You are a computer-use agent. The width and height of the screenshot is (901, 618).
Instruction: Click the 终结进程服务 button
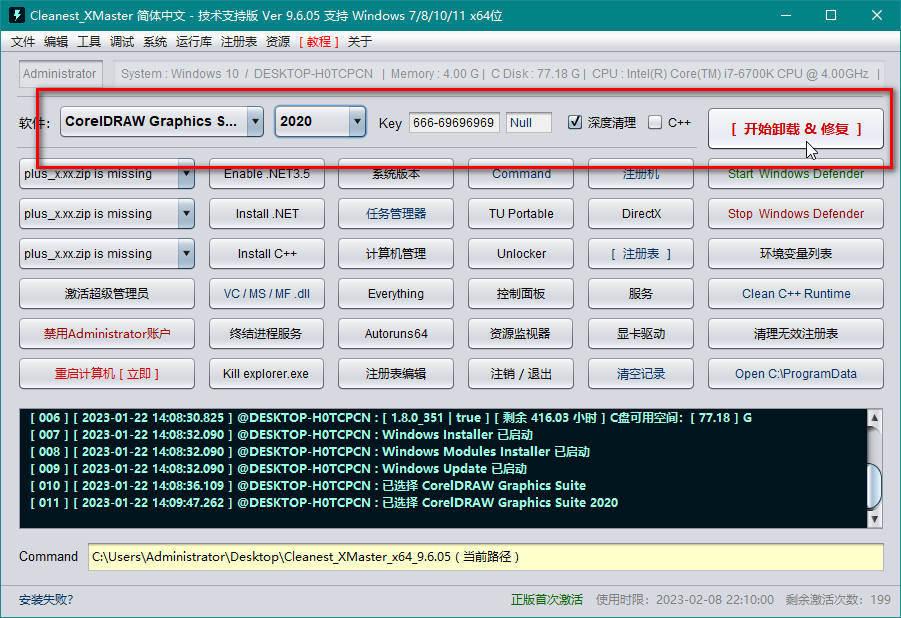[267, 333]
